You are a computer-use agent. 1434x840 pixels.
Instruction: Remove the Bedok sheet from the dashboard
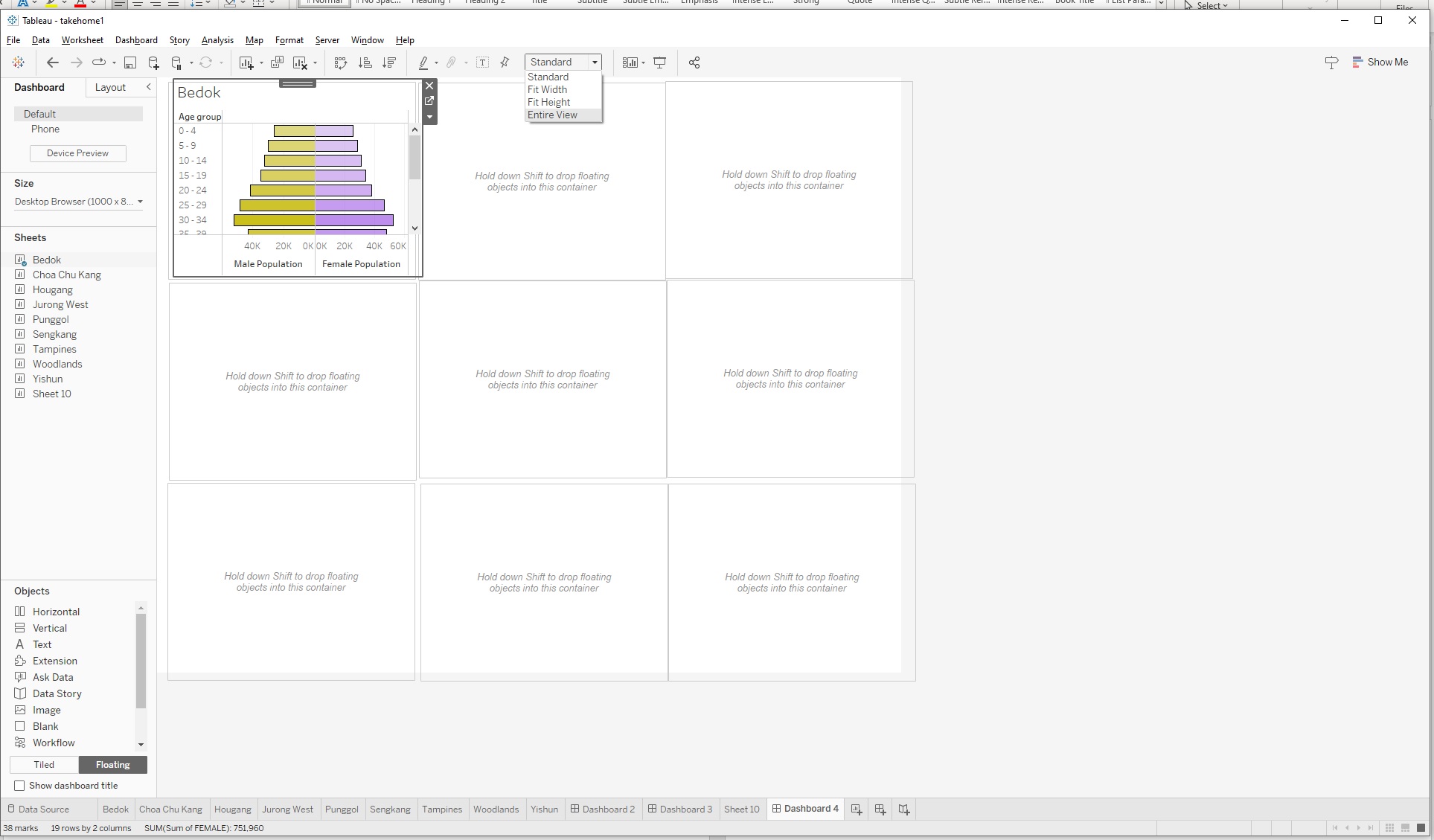click(429, 86)
